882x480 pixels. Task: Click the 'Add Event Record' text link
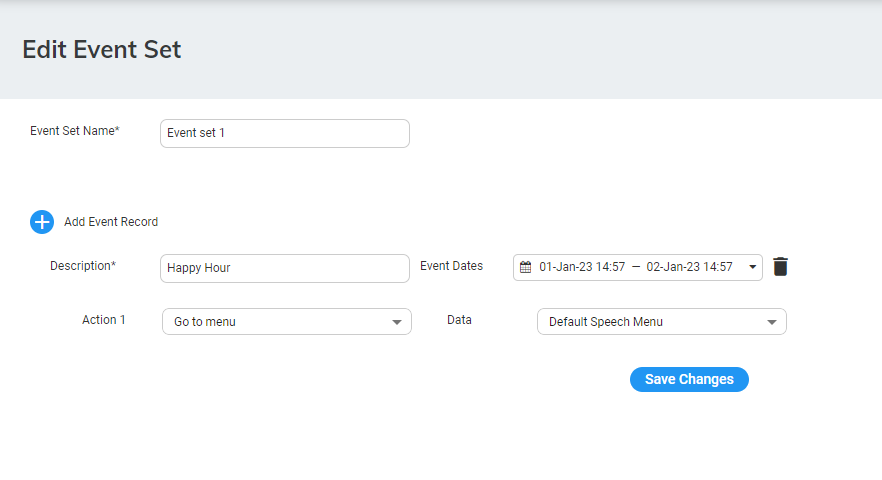click(111, 222)
